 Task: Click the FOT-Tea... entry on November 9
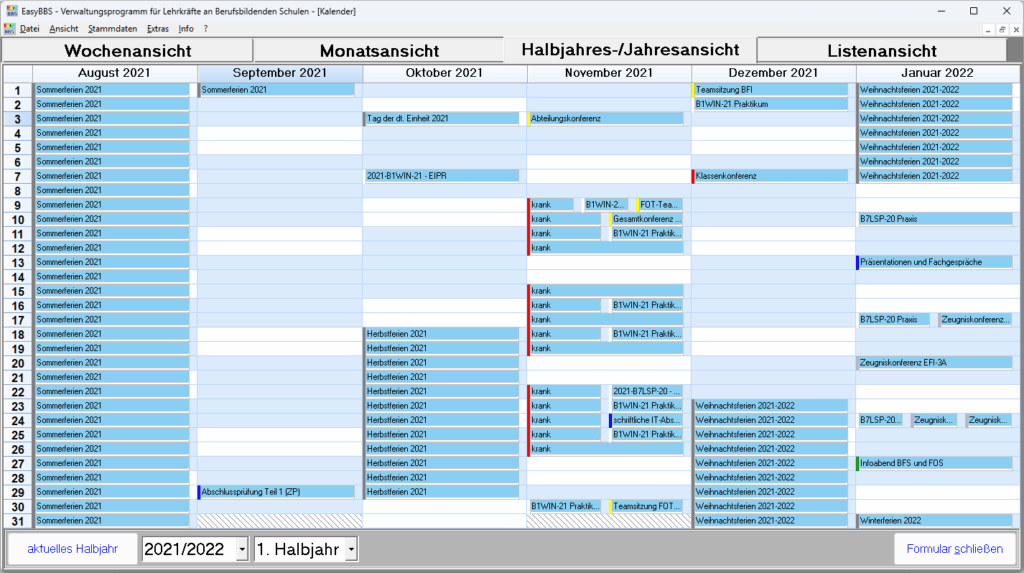660,205
